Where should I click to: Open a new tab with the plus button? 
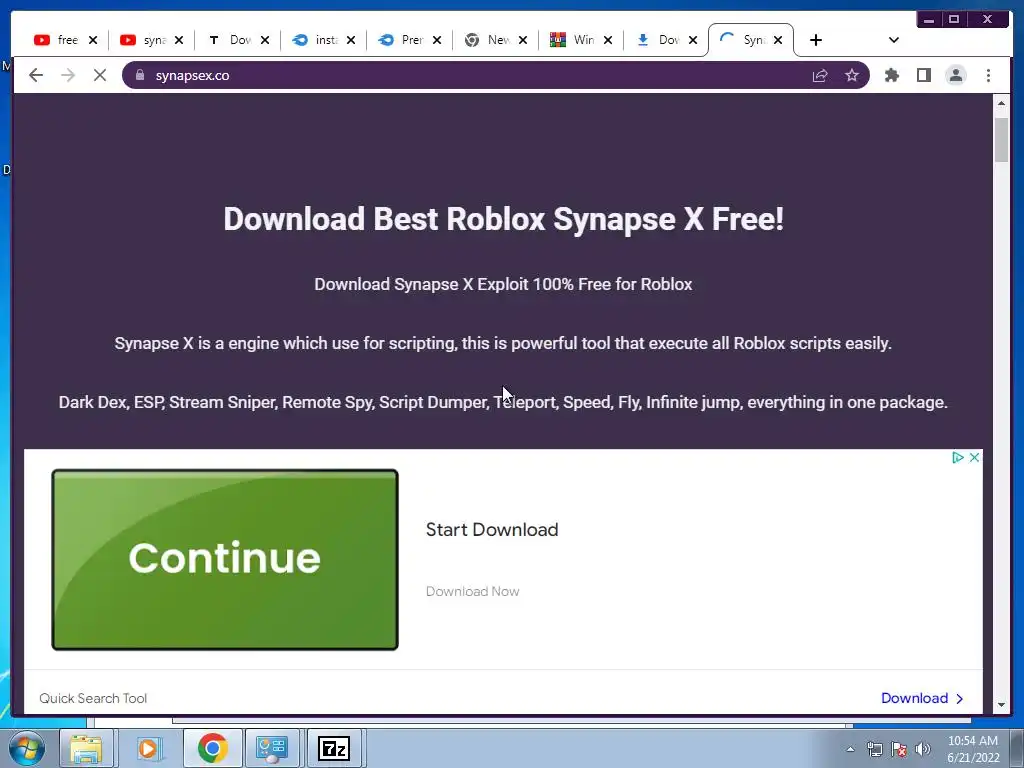[x=816, y=40]
